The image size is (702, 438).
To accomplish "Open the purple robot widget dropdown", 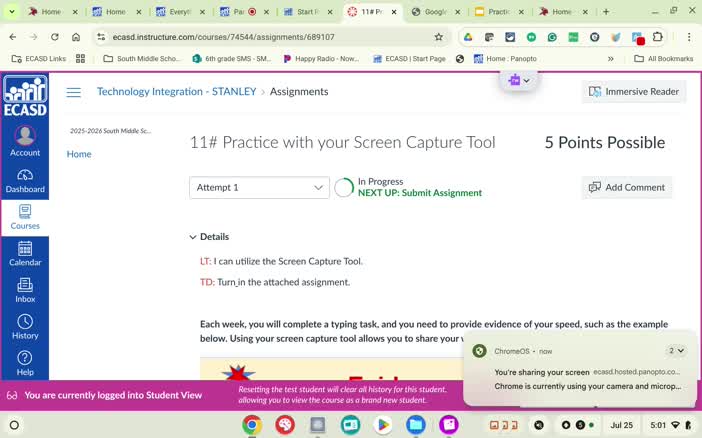I will [x=518, y=81].
